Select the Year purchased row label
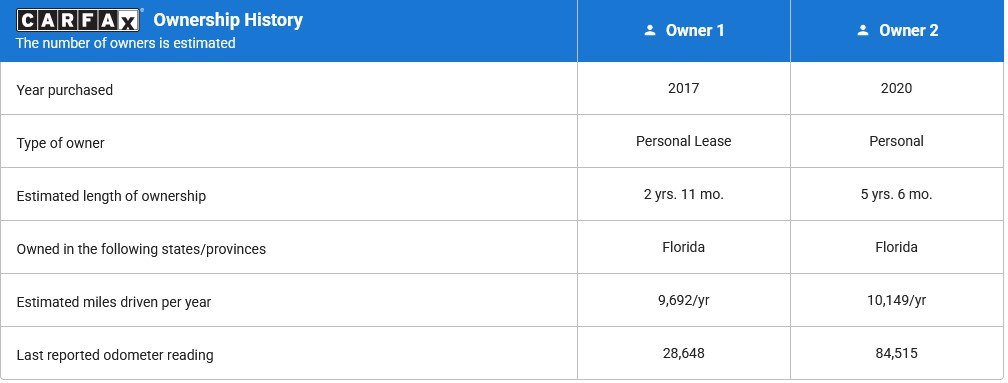 click(x=64, y=90)
